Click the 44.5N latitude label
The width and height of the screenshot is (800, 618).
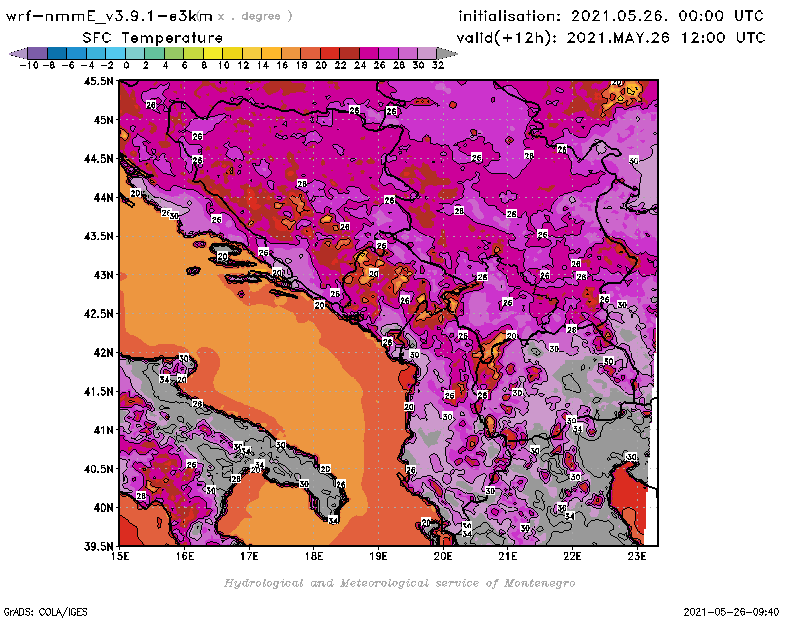98,159
